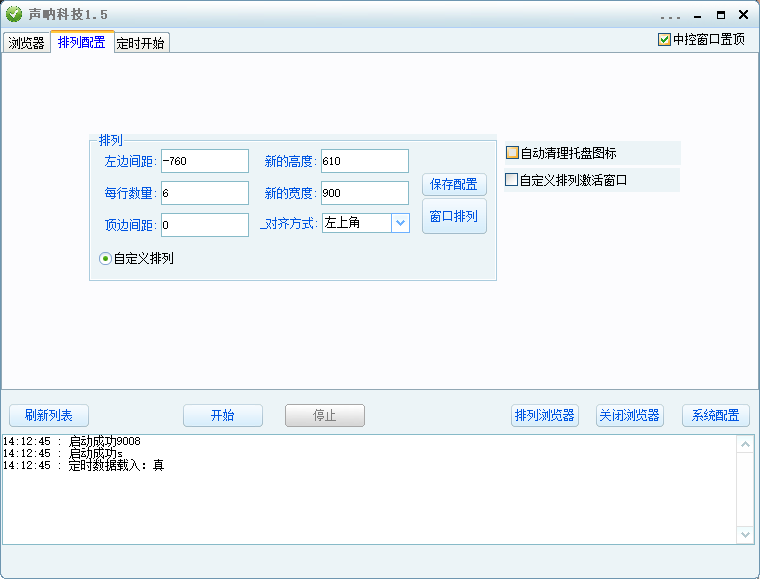Click the green checkmark app icon
This screenshot has width=760, height=579.
14,14
